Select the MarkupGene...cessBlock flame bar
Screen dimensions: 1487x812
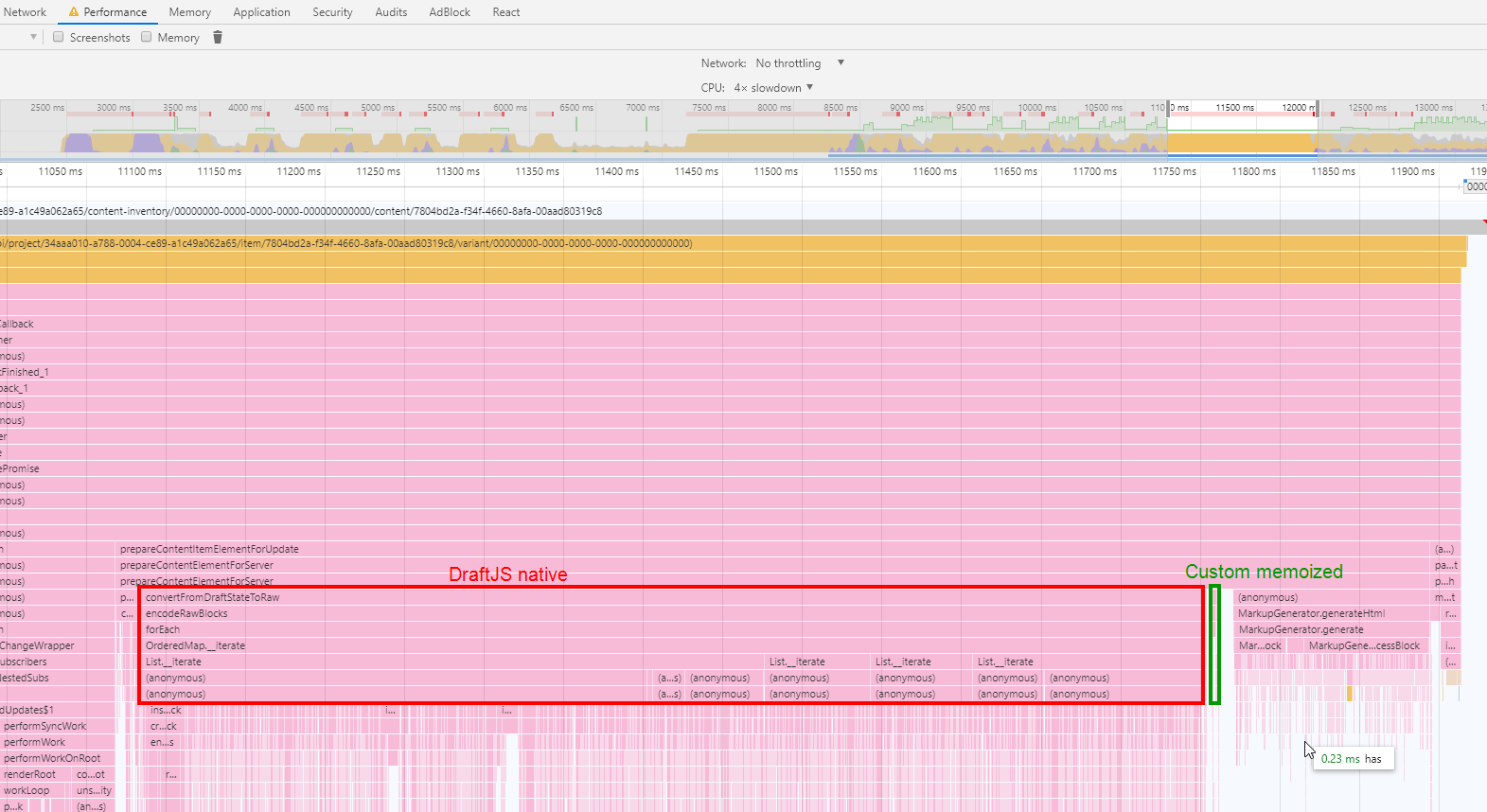point(1367,645)
